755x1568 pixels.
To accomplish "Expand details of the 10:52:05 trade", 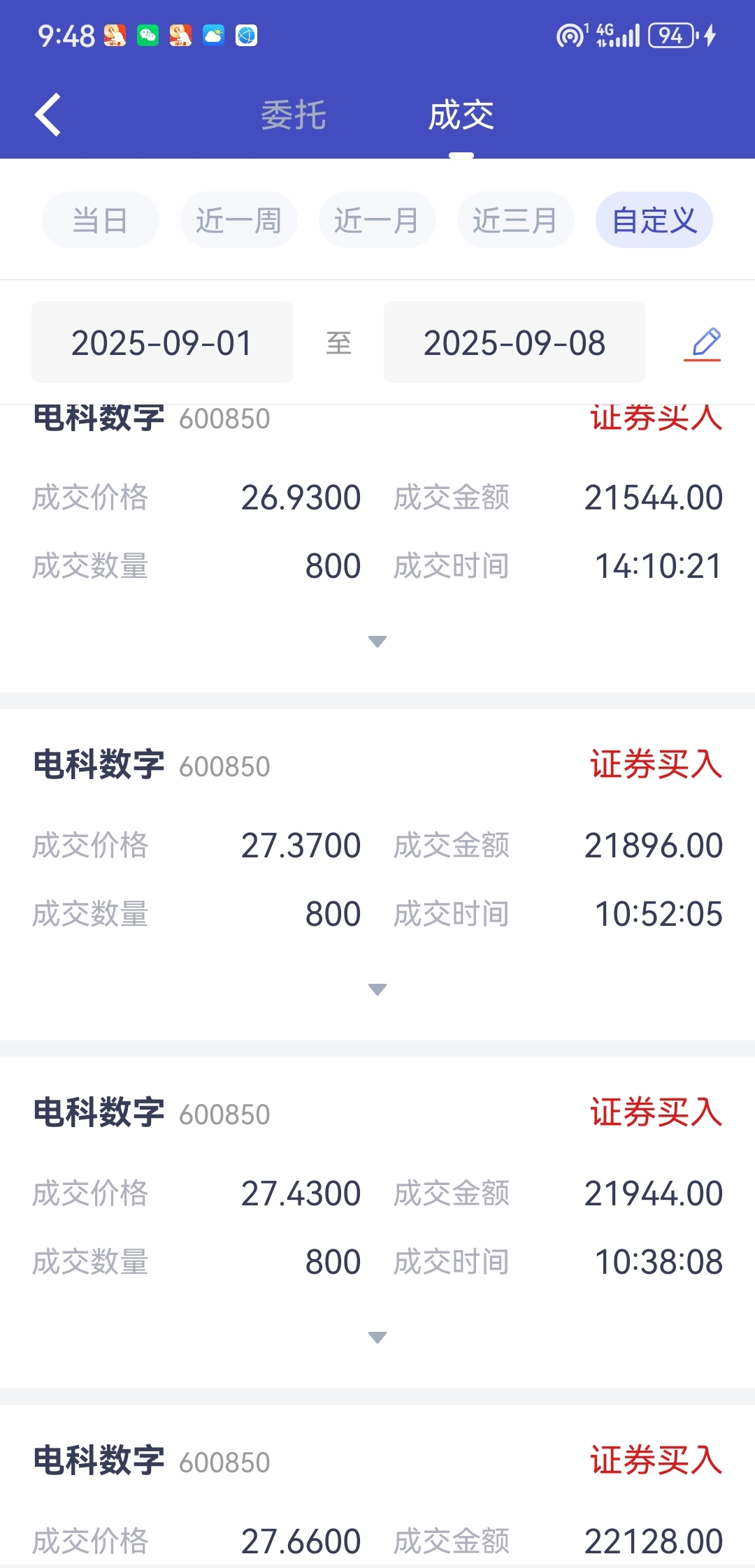I will (377, 989).
